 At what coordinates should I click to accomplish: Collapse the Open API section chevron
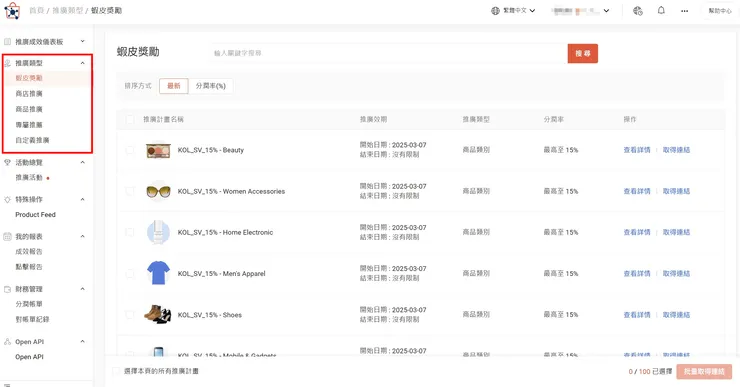(83, 342)
